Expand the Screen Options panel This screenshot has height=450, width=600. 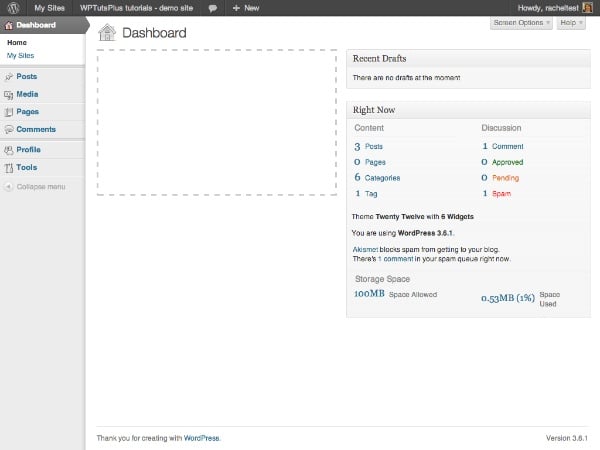point(521,22)
